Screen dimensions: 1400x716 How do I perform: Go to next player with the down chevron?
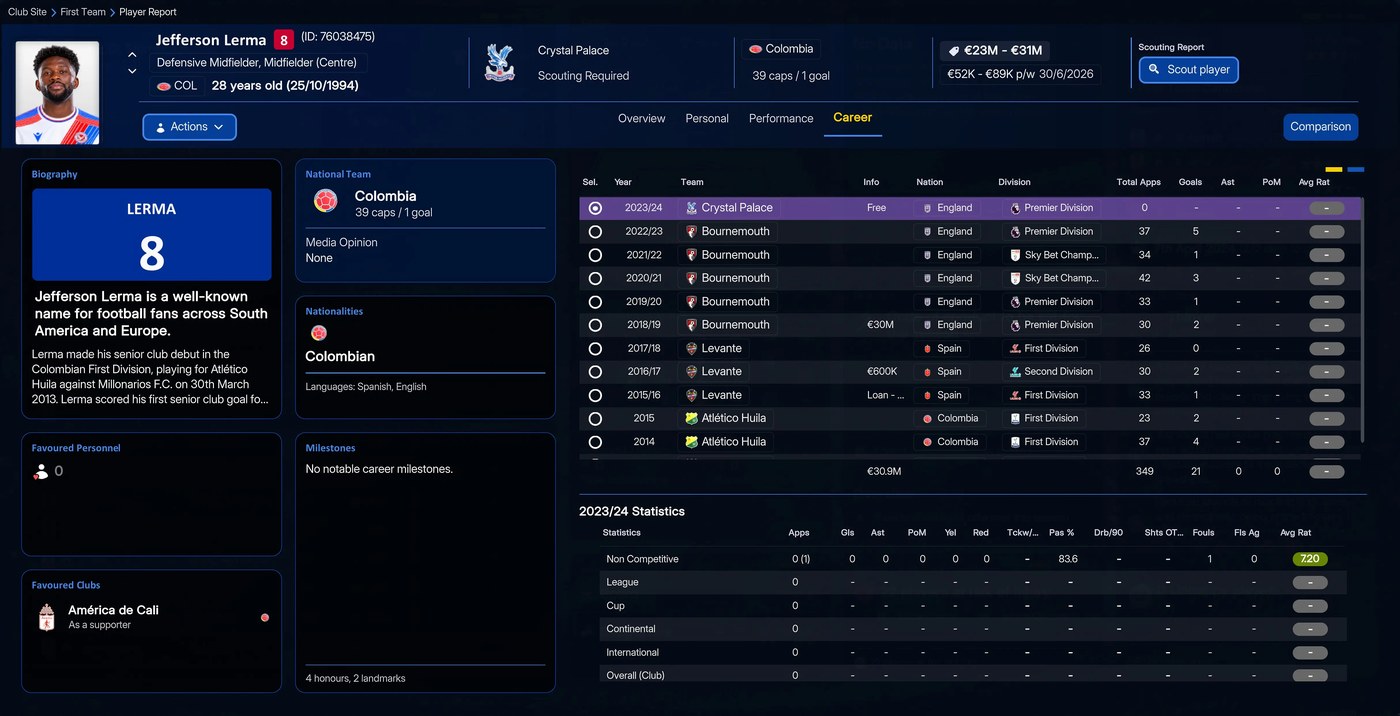click(132, 71)
